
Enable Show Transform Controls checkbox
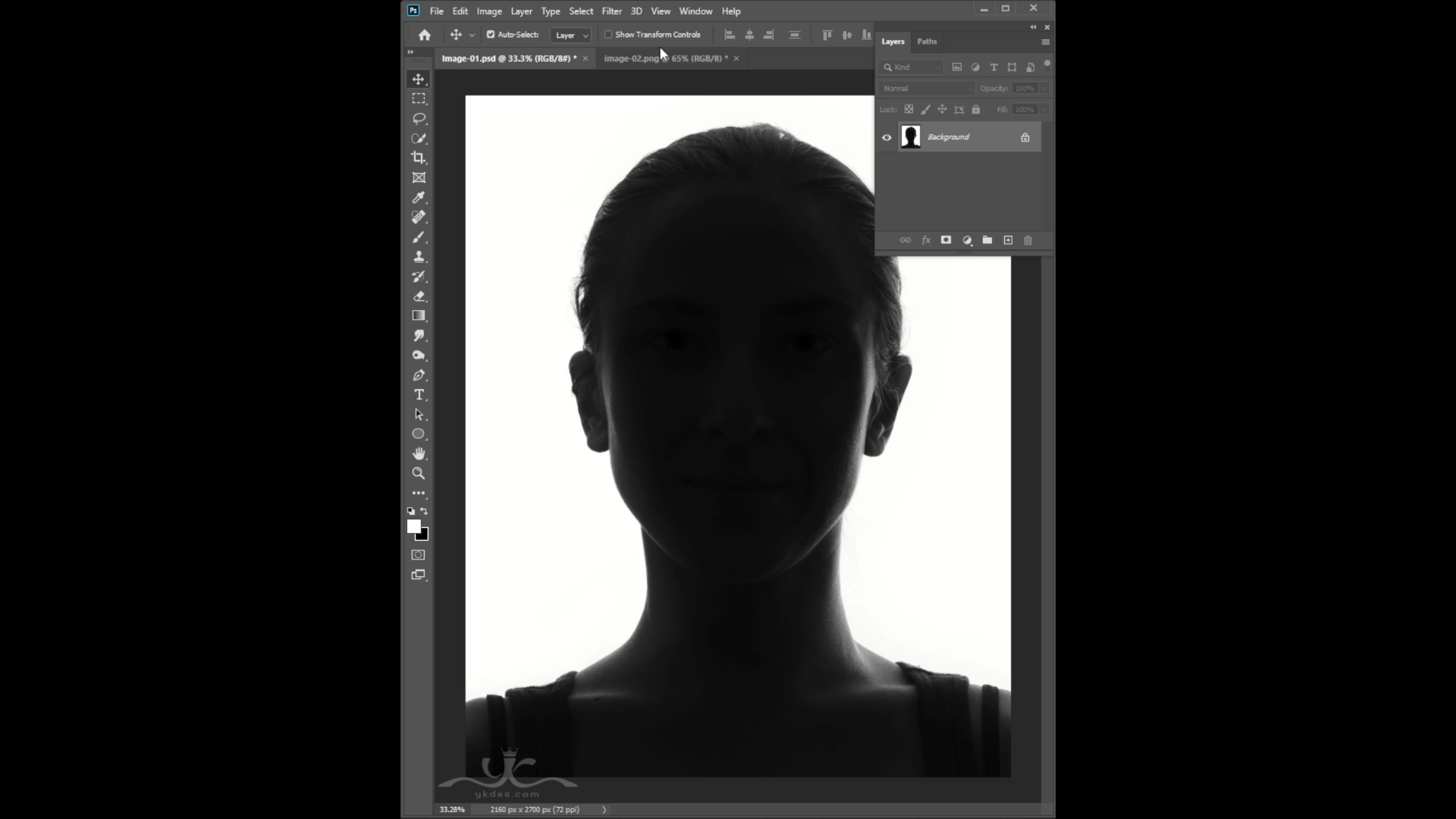click(x=608, y=35)
